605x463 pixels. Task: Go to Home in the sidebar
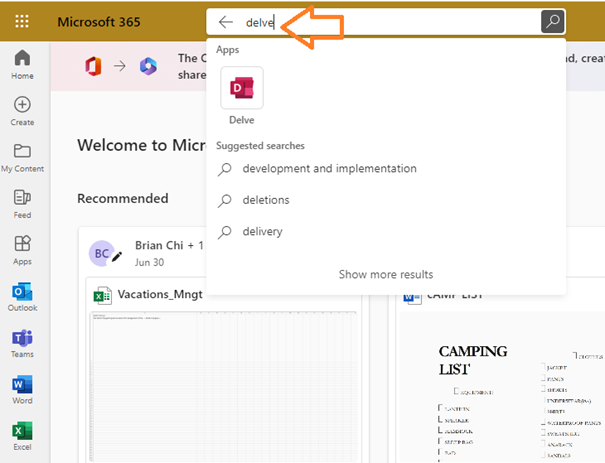(x=22, y=65)
